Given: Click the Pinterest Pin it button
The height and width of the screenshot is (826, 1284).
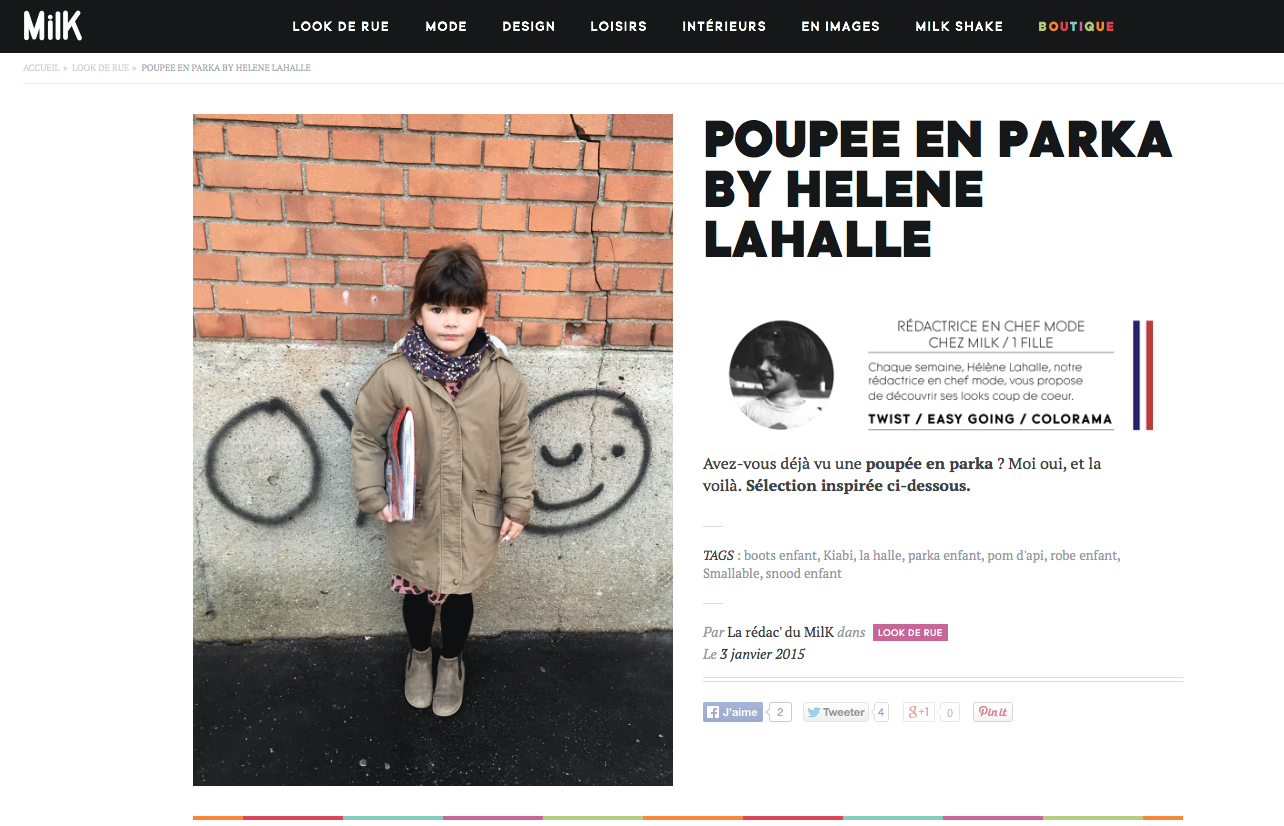Looking at the screenshot, I should 993,712.
